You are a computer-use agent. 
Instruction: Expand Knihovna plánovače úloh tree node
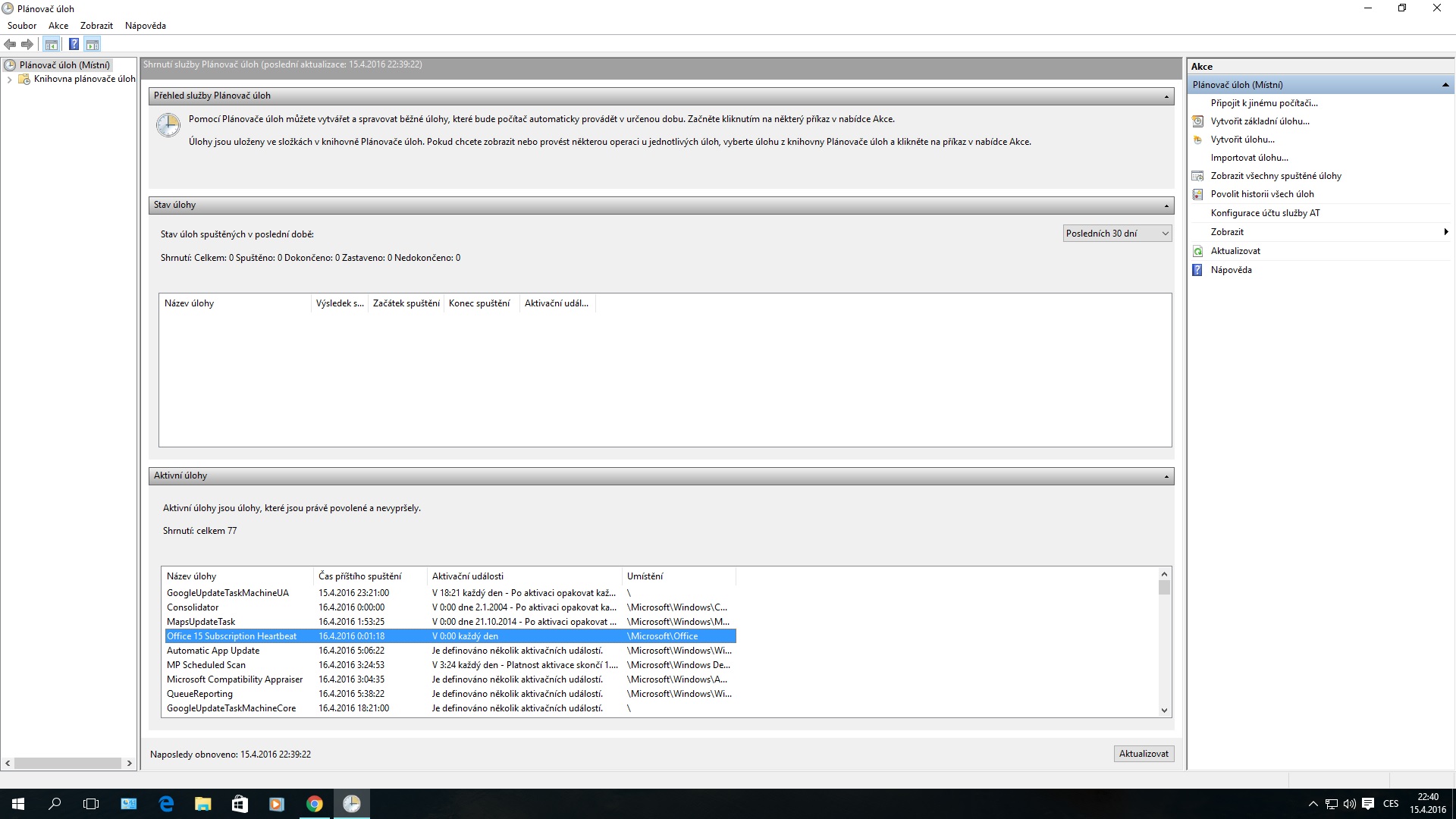click(9, 79)
